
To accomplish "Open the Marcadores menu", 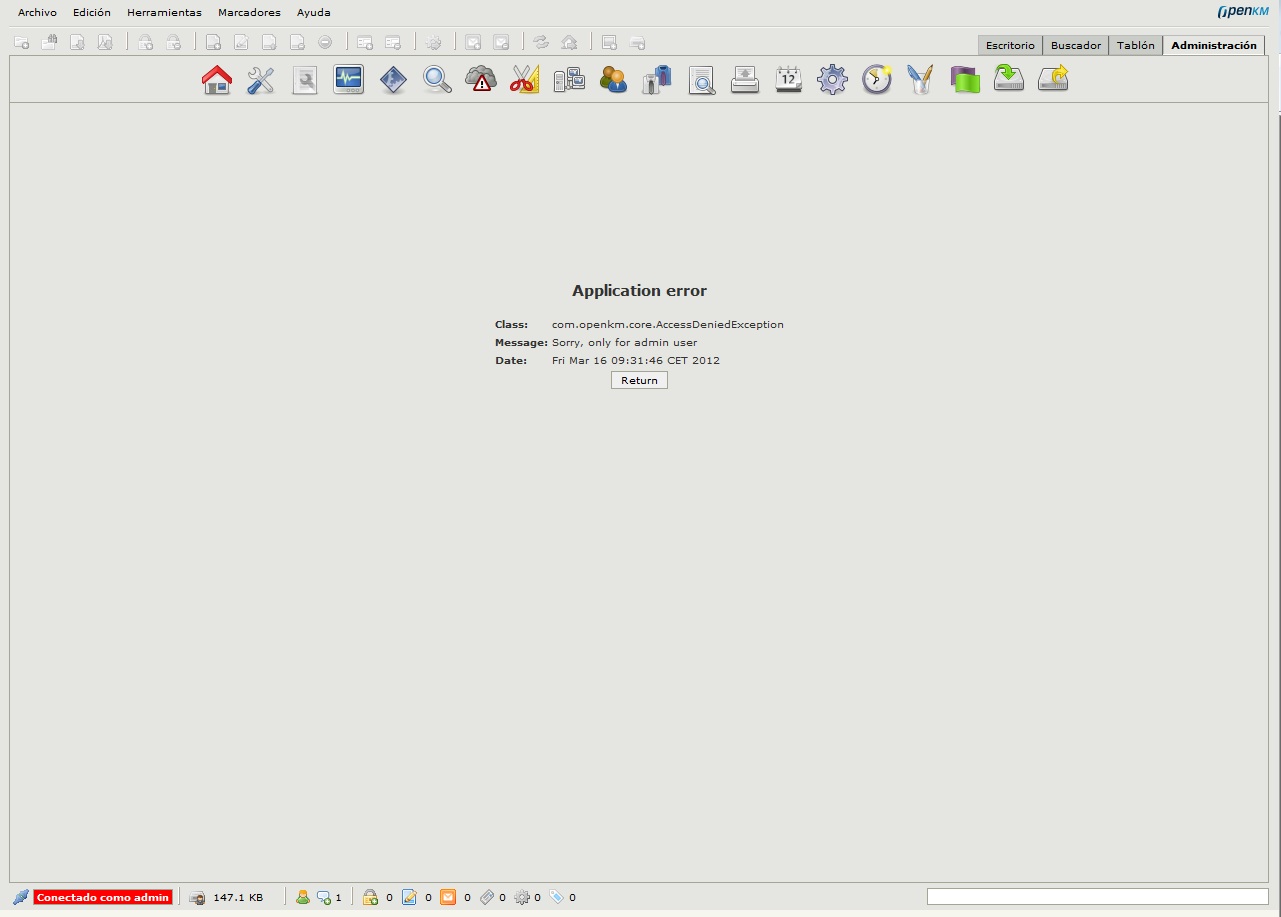I will click(249, 13).
